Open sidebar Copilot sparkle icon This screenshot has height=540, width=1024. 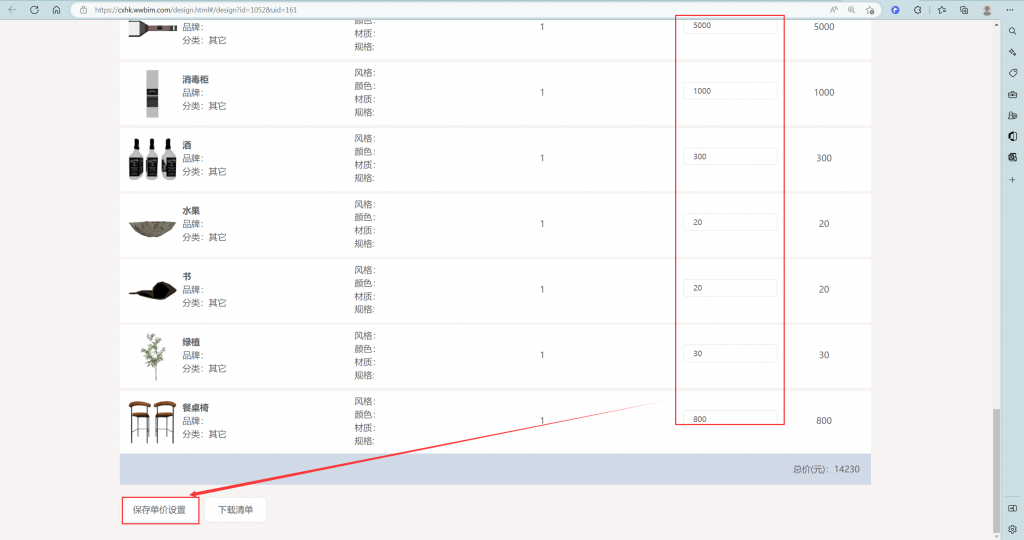tap(1012, 52)
